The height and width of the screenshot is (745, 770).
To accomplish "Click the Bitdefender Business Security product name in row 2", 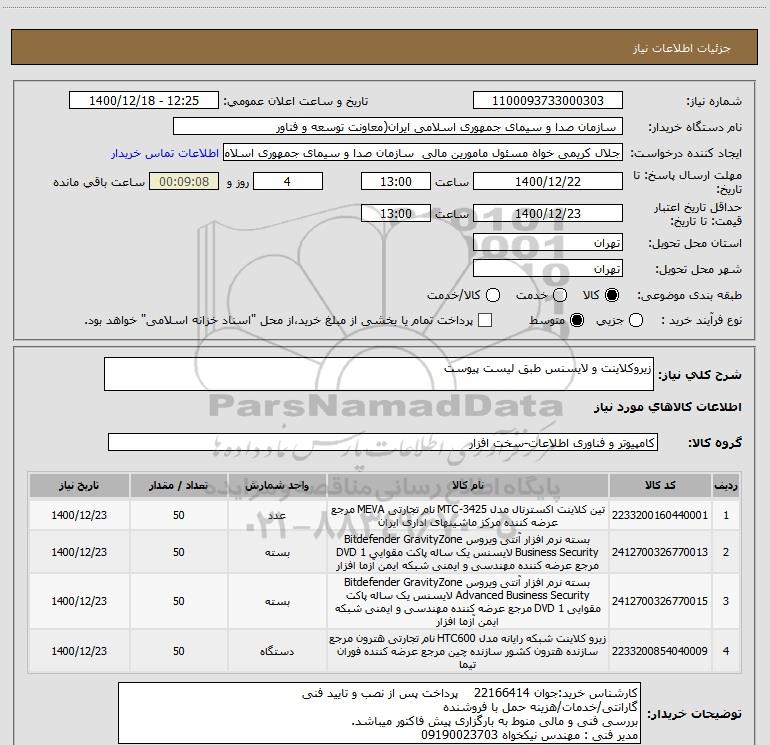I will pyautogui.click(x=468, y=552).
